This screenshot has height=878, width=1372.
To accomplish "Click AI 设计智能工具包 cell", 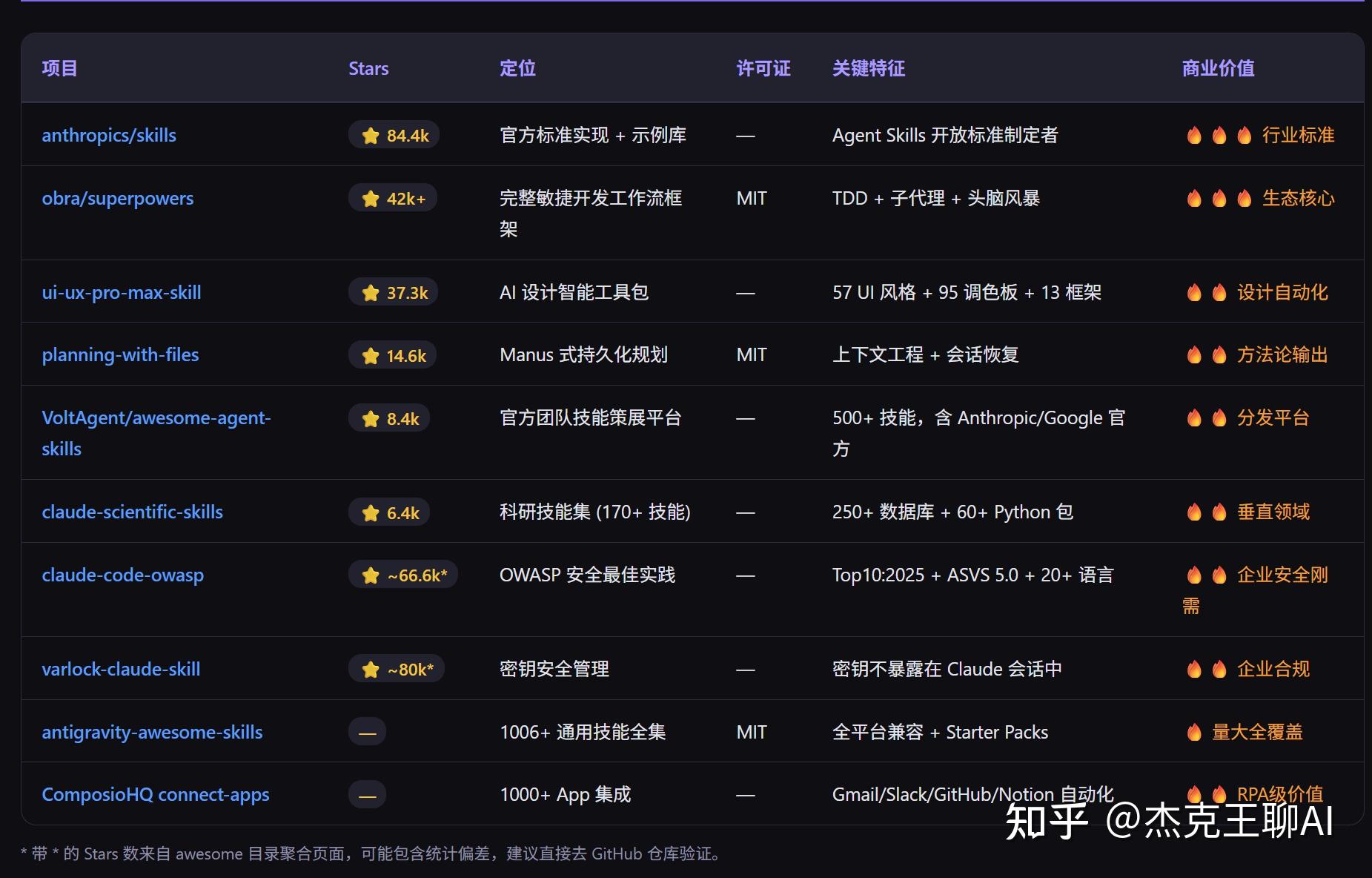I will pyautogui.click(x=574, y=292).
